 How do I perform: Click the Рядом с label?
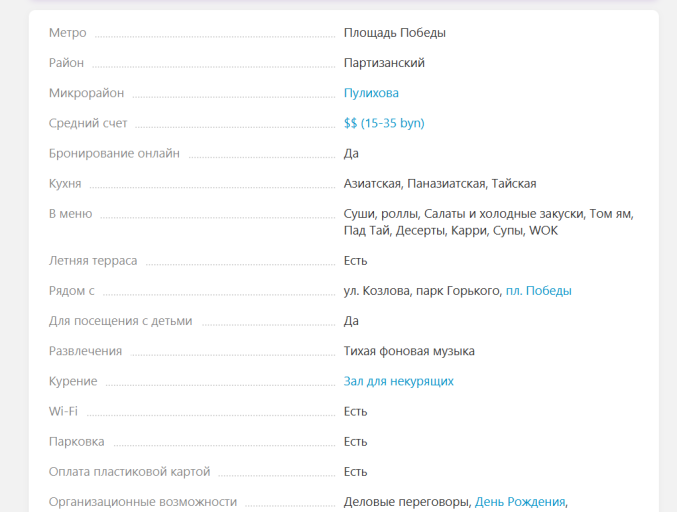click(71, 291)
